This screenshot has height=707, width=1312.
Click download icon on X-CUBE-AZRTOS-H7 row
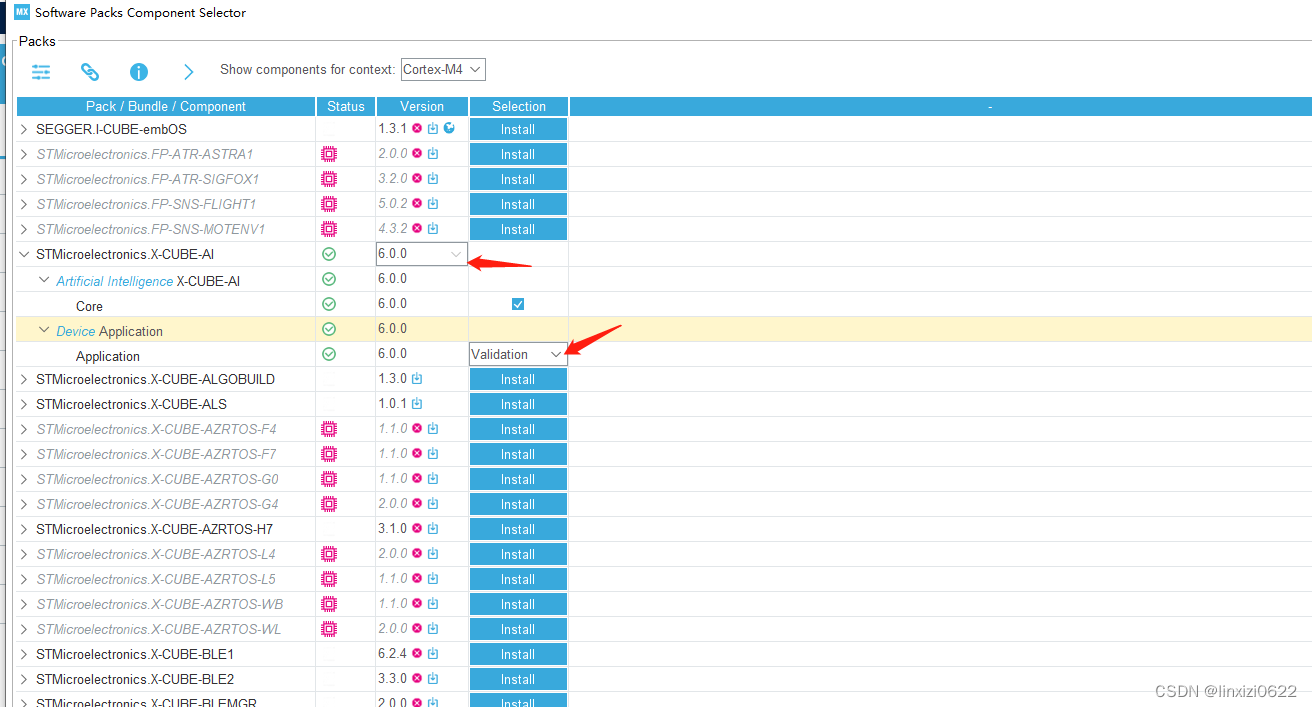[433, 529]
